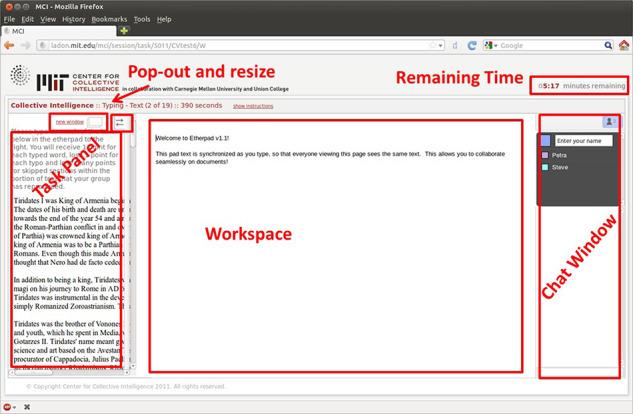Screen dimensions: 633x414
Task: Open the History menu
Action: [73, 19]
